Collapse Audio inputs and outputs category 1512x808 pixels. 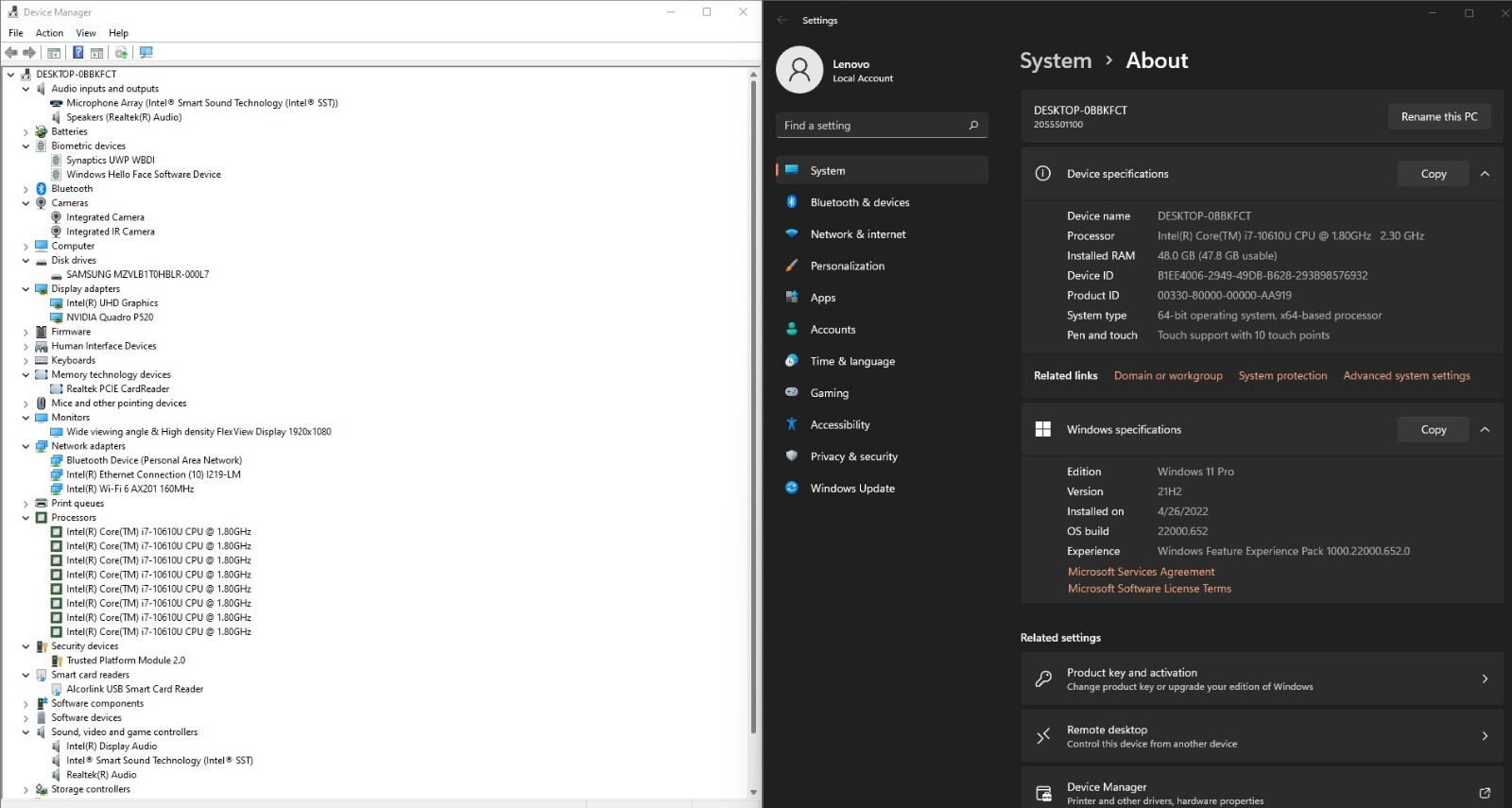click(26, 89)
